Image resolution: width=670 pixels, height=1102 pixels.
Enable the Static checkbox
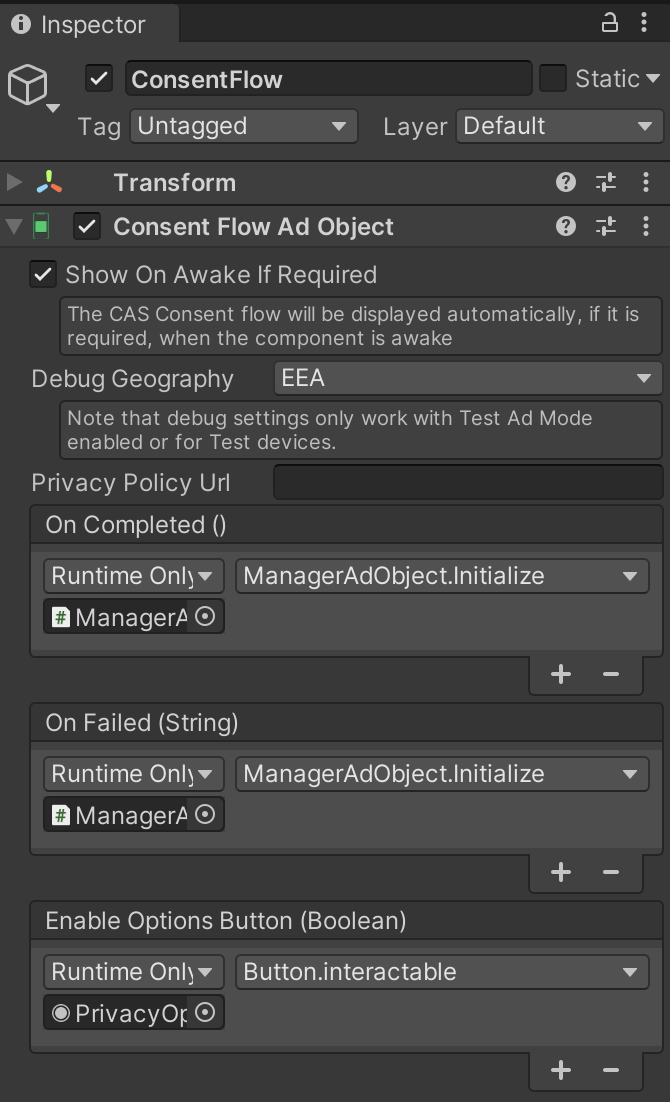(553, 79)
